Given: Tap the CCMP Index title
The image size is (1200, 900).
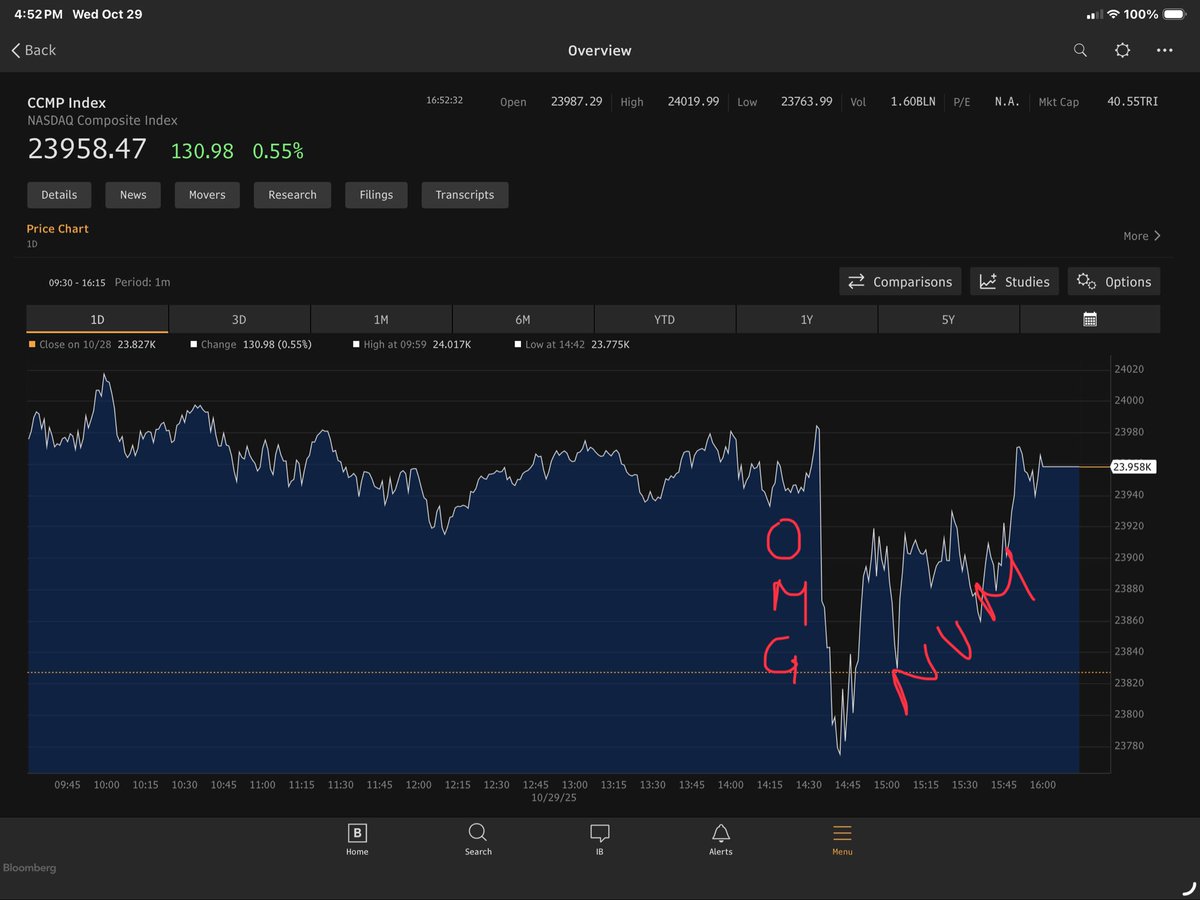Looking at the screenshot, I should point(66,102).
